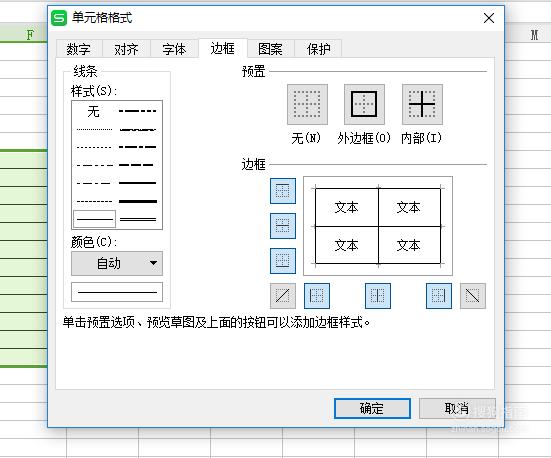Screen dimensions: 551x458
Task: Click the 取消 cancel button
Action: click(x=457, y=408)
